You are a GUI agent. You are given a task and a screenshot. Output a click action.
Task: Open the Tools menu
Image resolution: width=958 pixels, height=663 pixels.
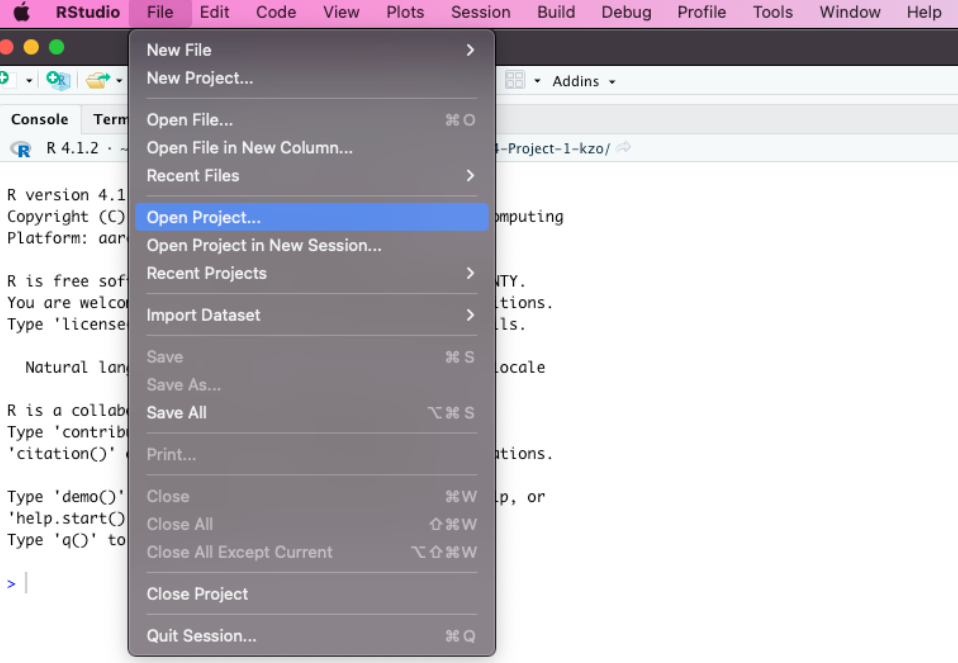[x=772, y=12]
